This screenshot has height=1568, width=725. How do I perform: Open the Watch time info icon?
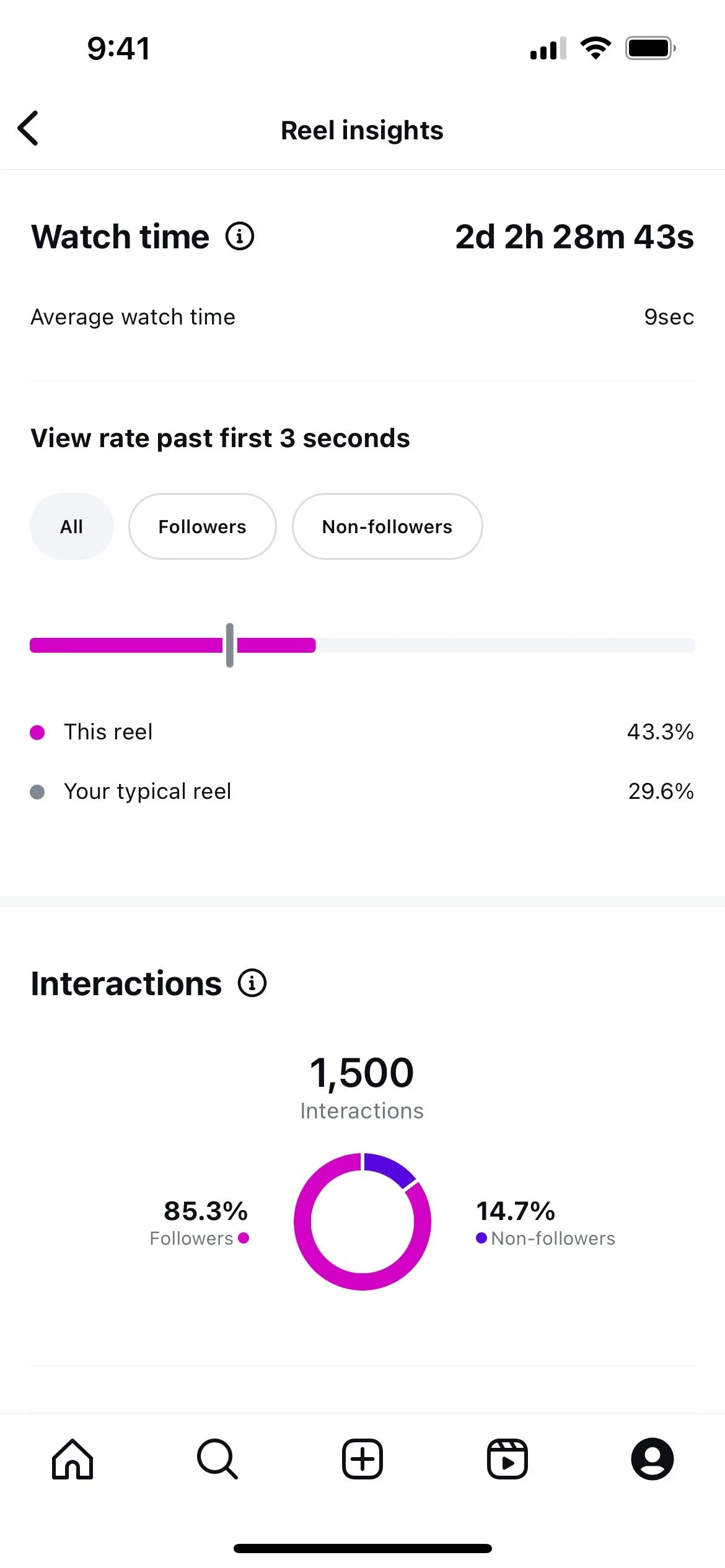click(x=240, y=236)
